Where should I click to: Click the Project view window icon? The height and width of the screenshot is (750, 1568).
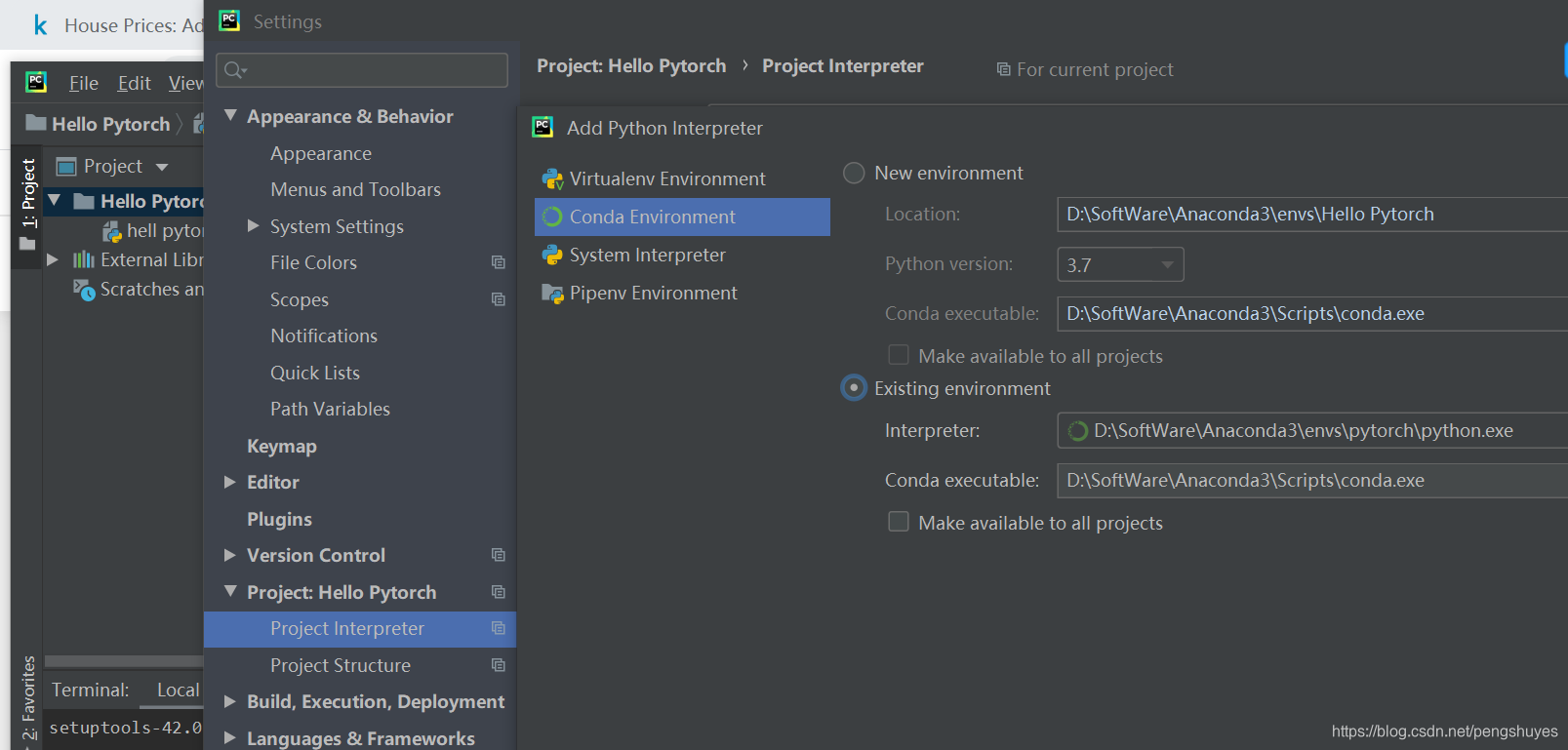pos(66,167)
